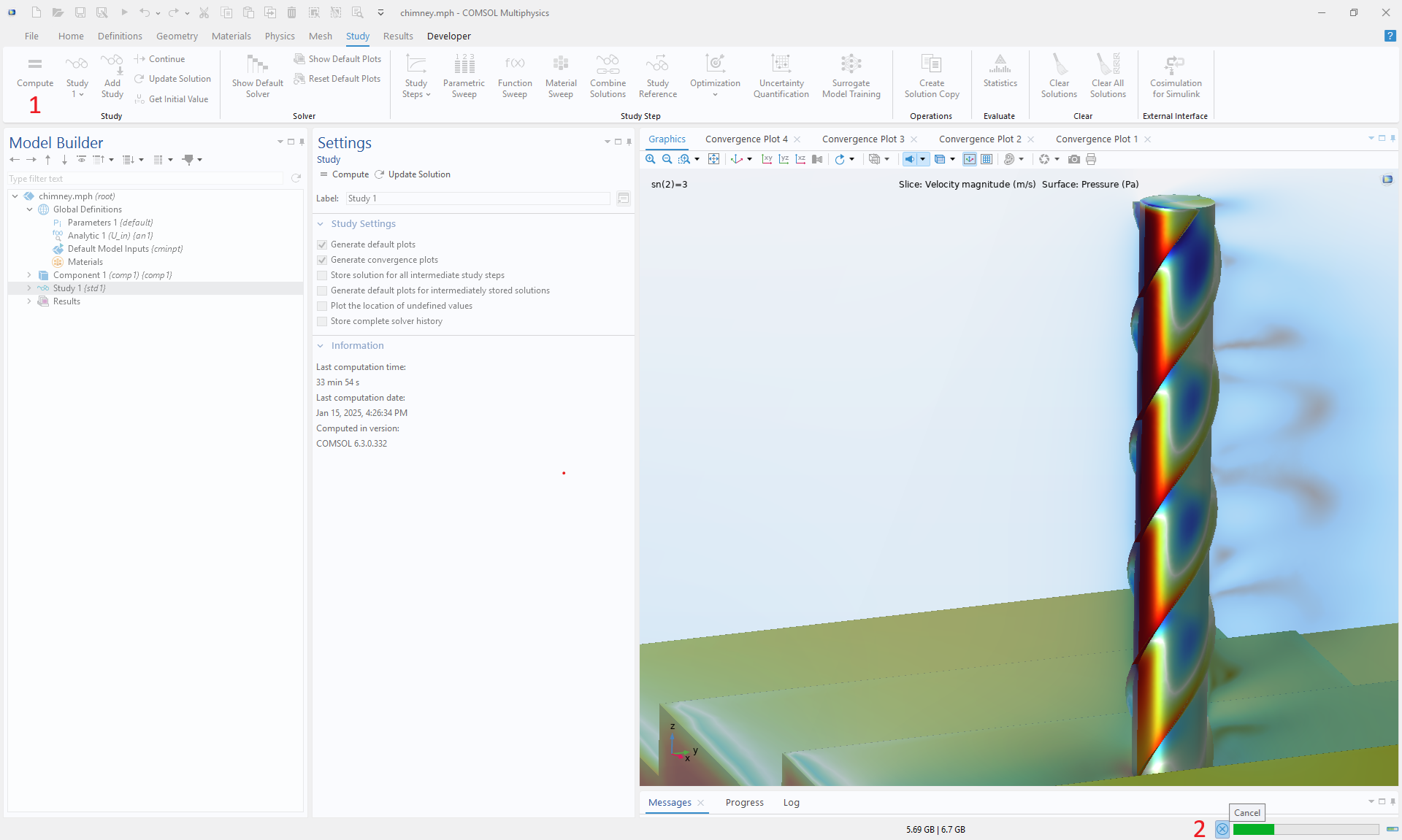Enable Store complete solver history
The image size is (1402, 840).
click(x=322, y=321)
